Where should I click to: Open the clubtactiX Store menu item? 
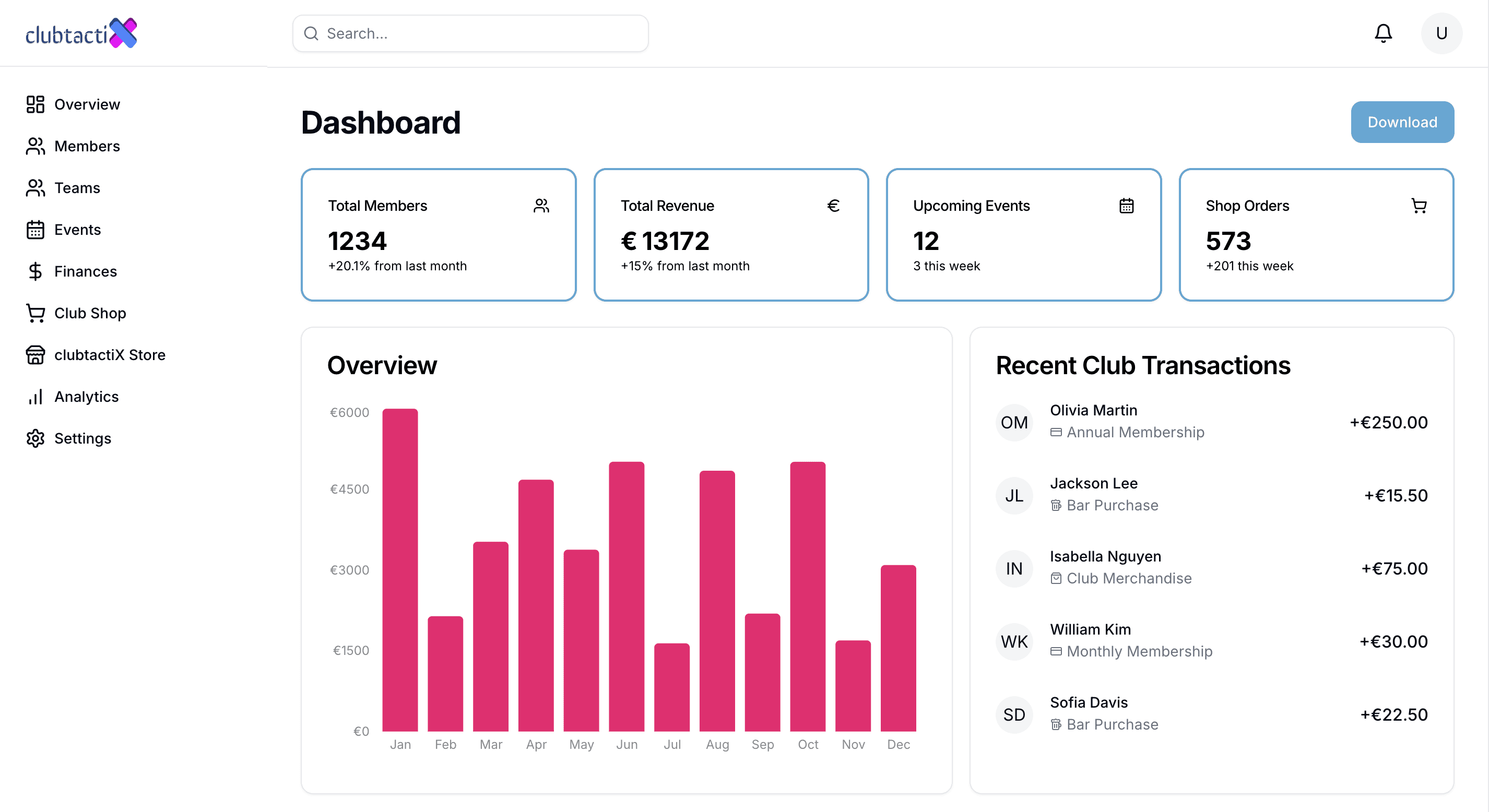(109, 355)
